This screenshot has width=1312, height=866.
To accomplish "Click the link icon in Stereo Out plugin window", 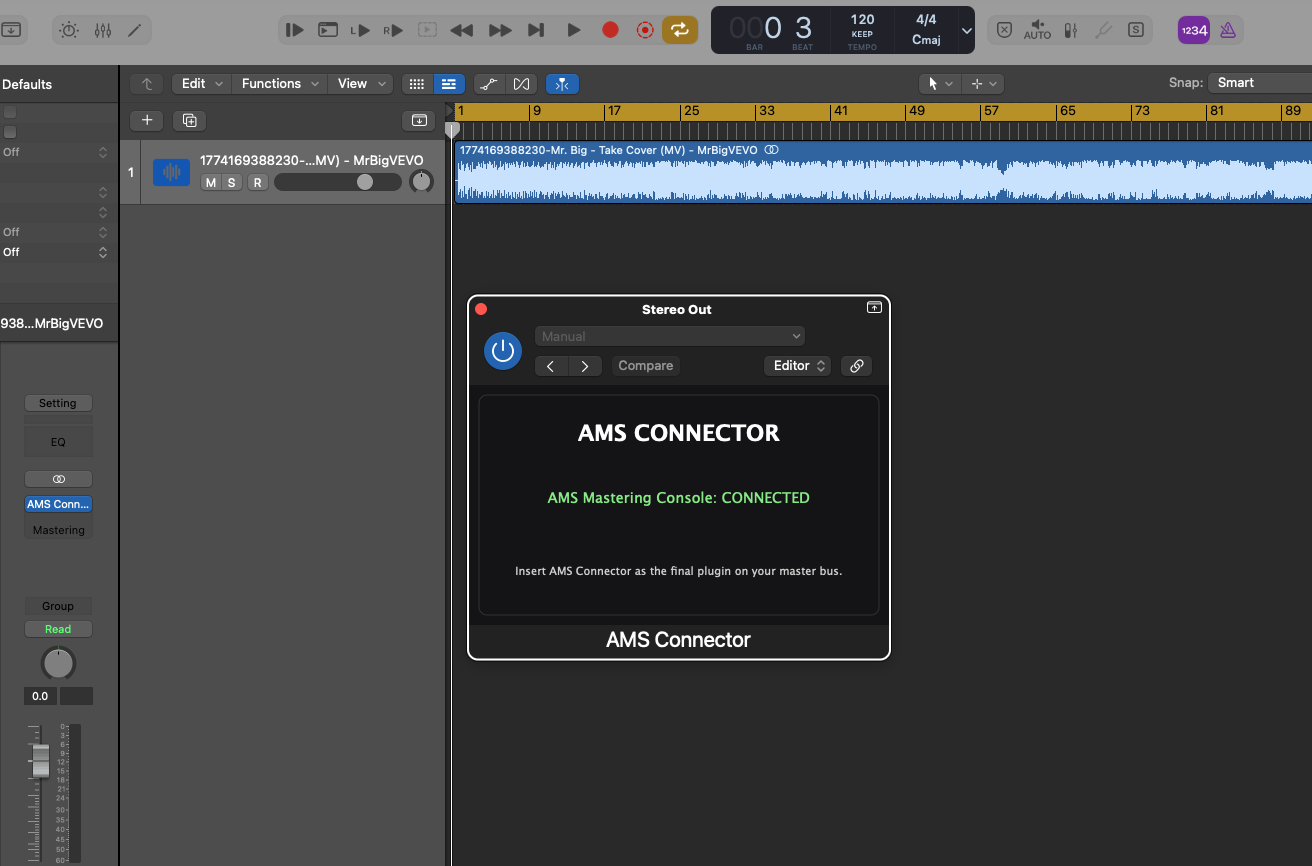I will pyautogui.click(x=856, y=366).
